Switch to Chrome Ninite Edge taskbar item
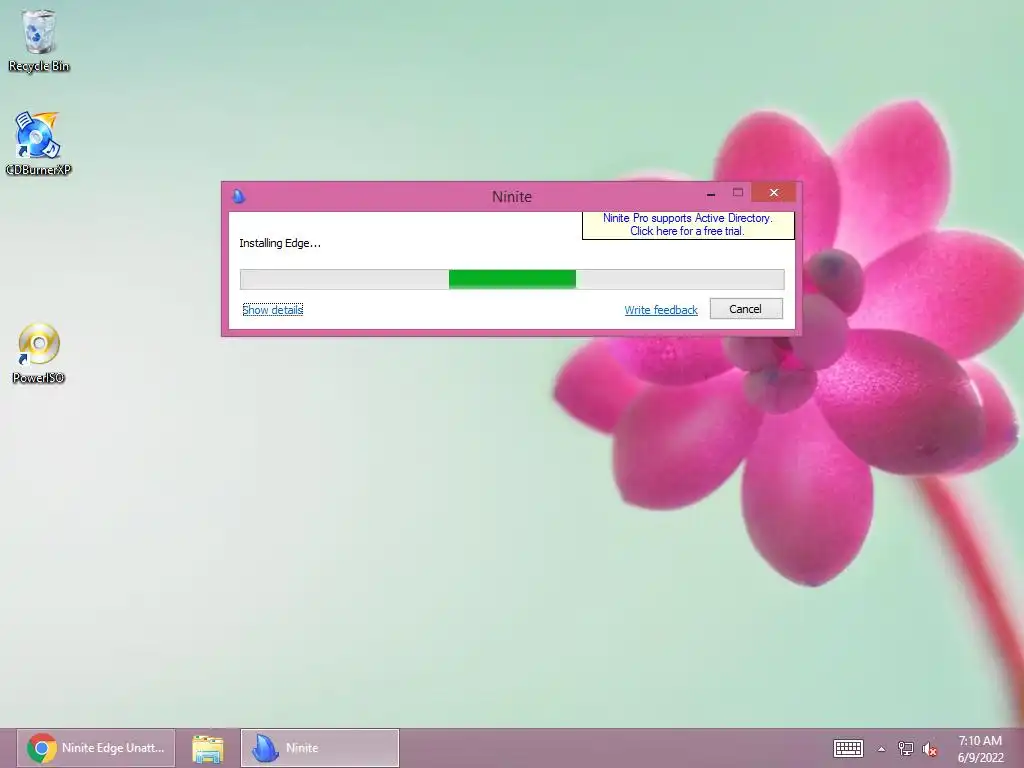The width and height of the screenshot is (1024, 768). [x=96, y=748]
